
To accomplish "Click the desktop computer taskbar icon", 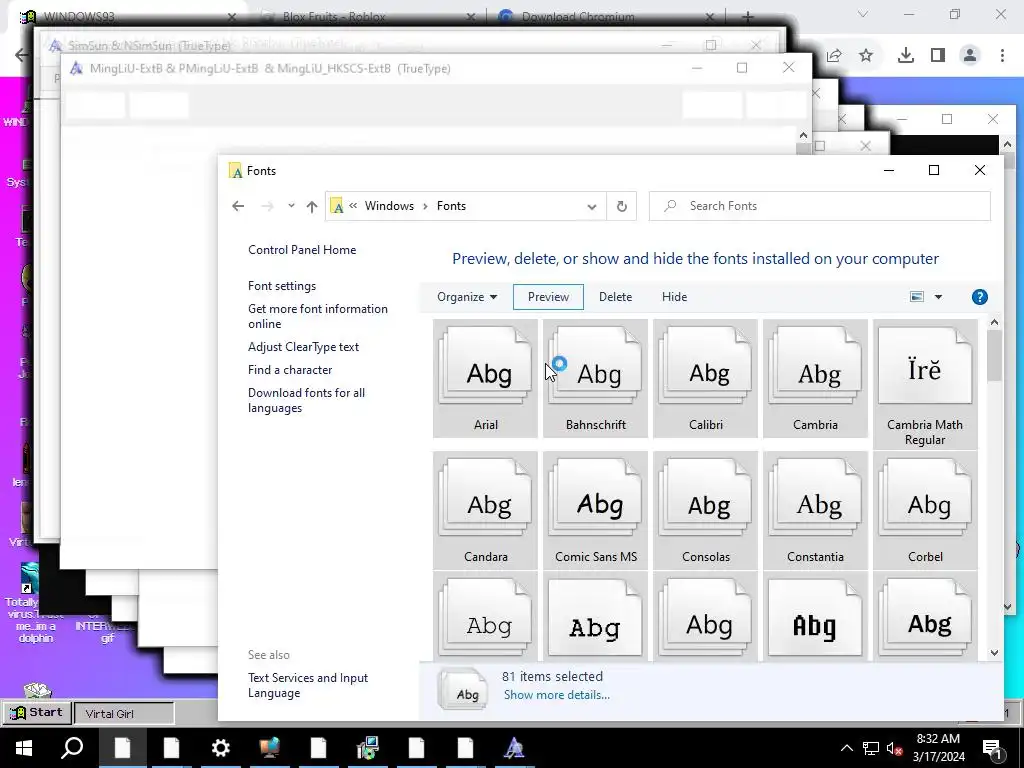I will pyautogui.click(x=269, y=748).
